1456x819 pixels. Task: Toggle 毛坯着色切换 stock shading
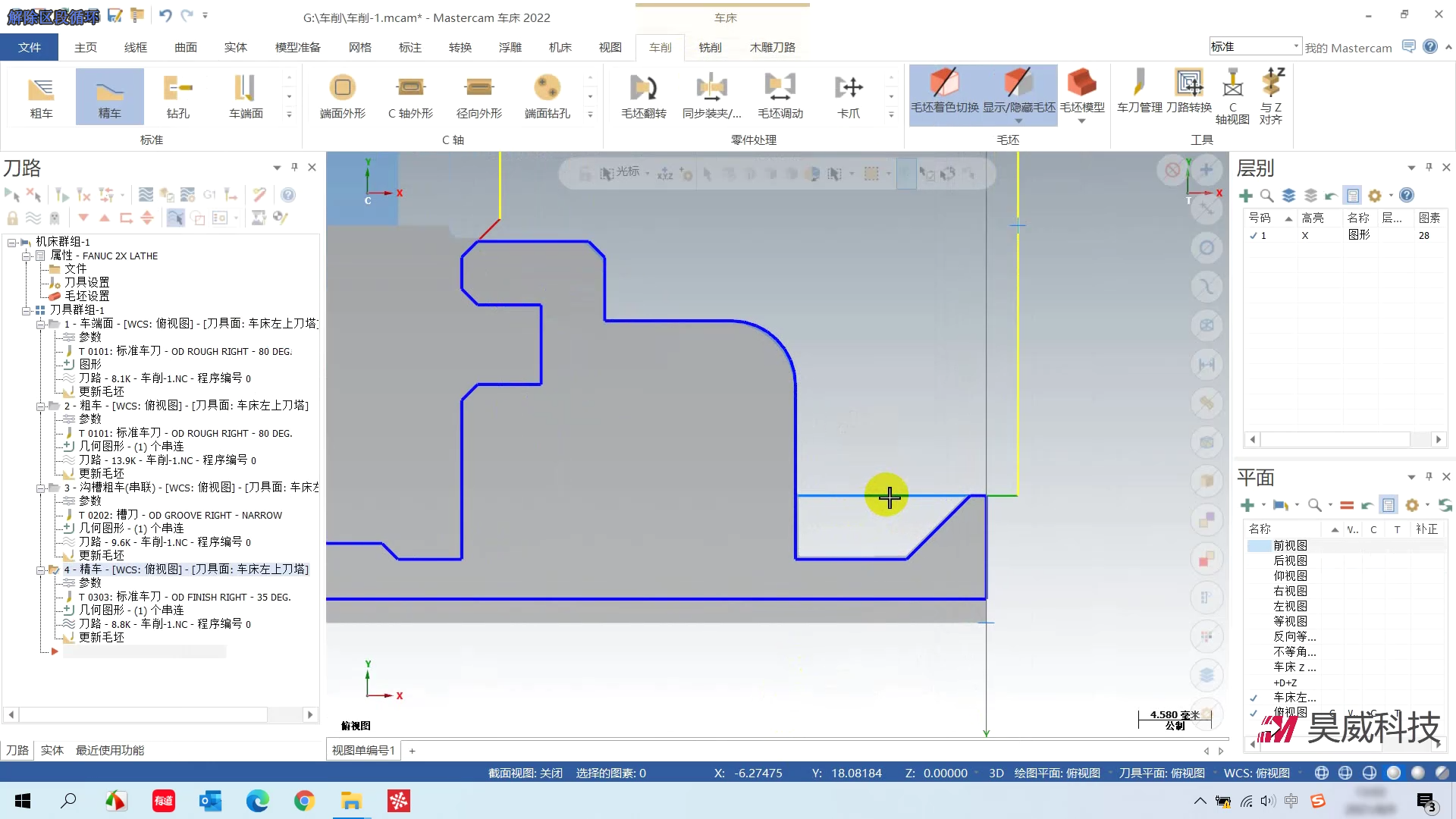[944, 92]
